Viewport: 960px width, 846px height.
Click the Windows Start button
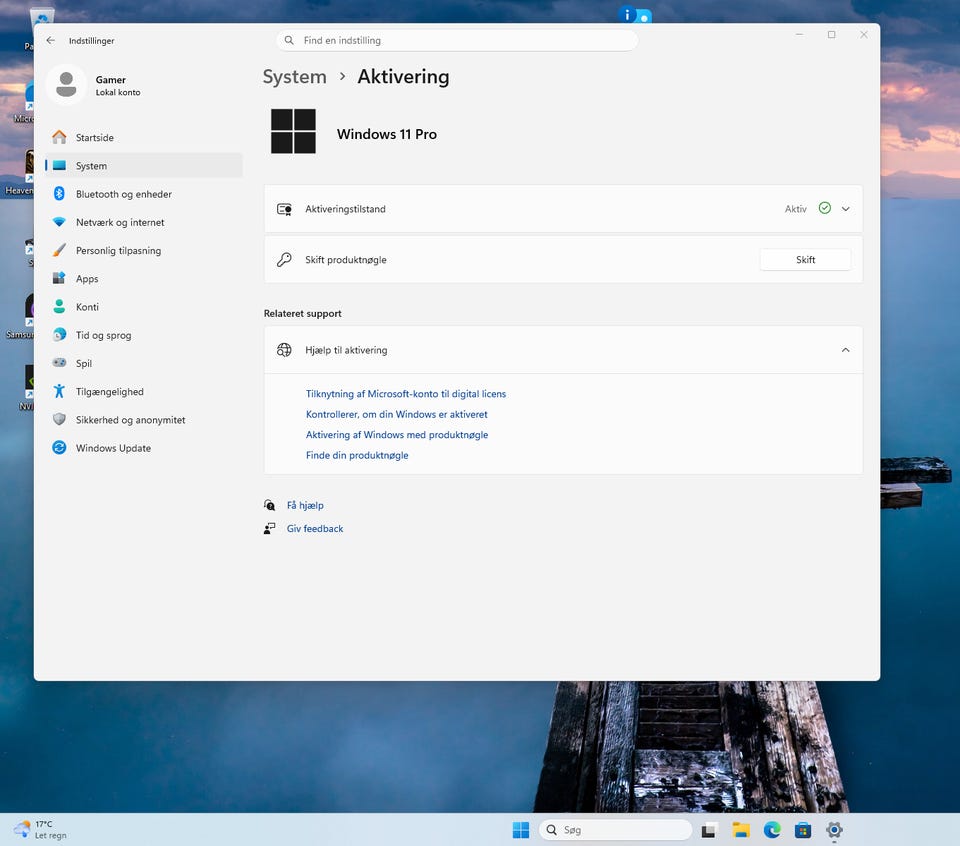521,830
